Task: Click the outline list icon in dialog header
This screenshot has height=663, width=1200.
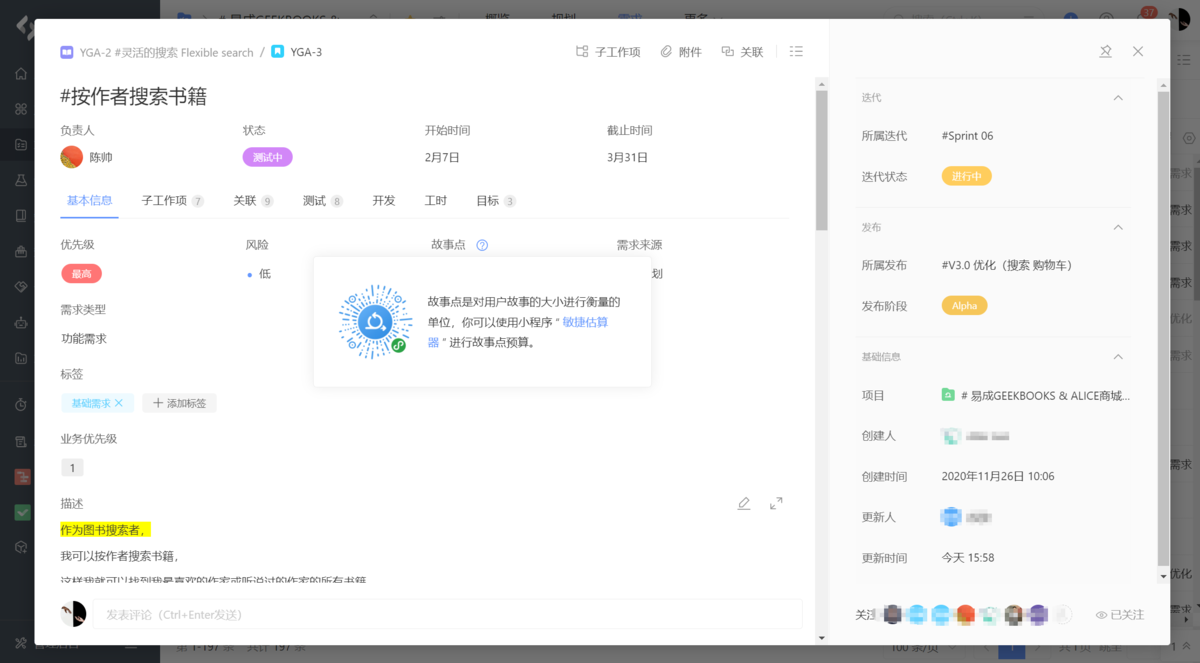Action: click(796, 51)
